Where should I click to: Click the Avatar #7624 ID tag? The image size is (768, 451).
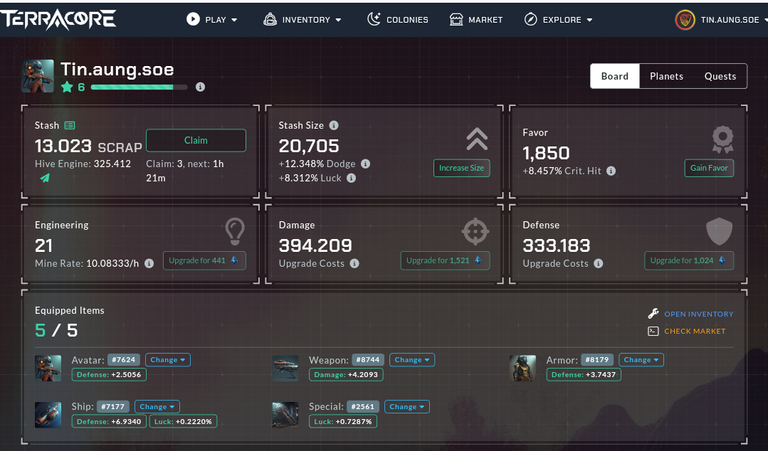124,360
